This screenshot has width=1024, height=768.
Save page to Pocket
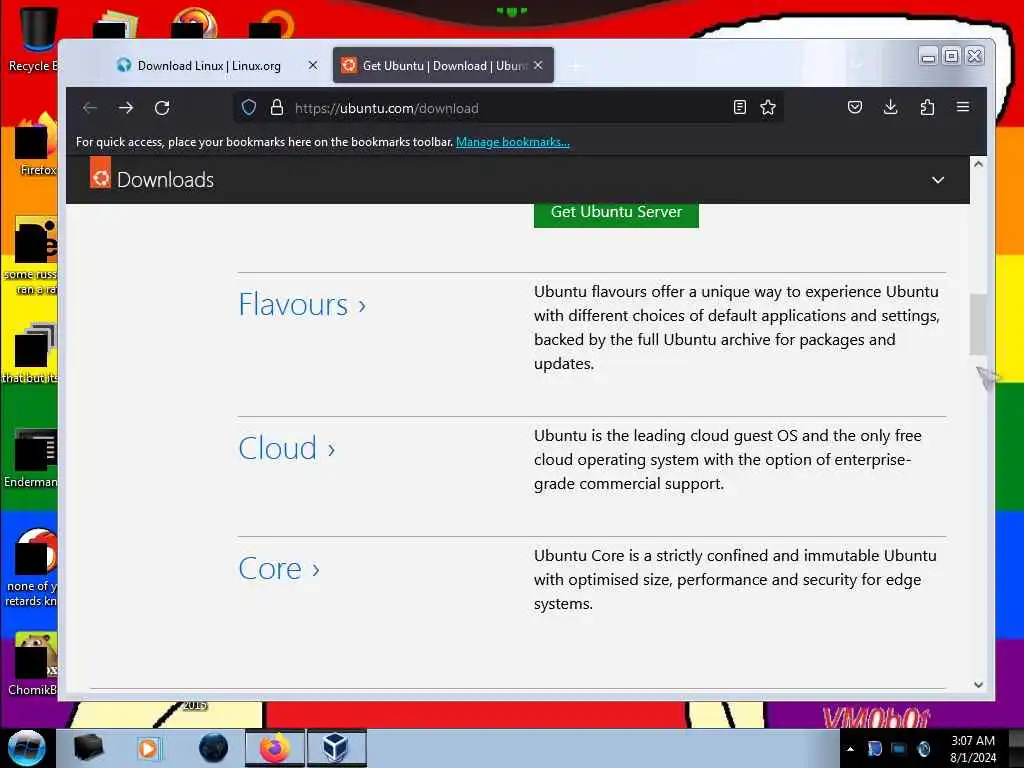click(855, 107)
